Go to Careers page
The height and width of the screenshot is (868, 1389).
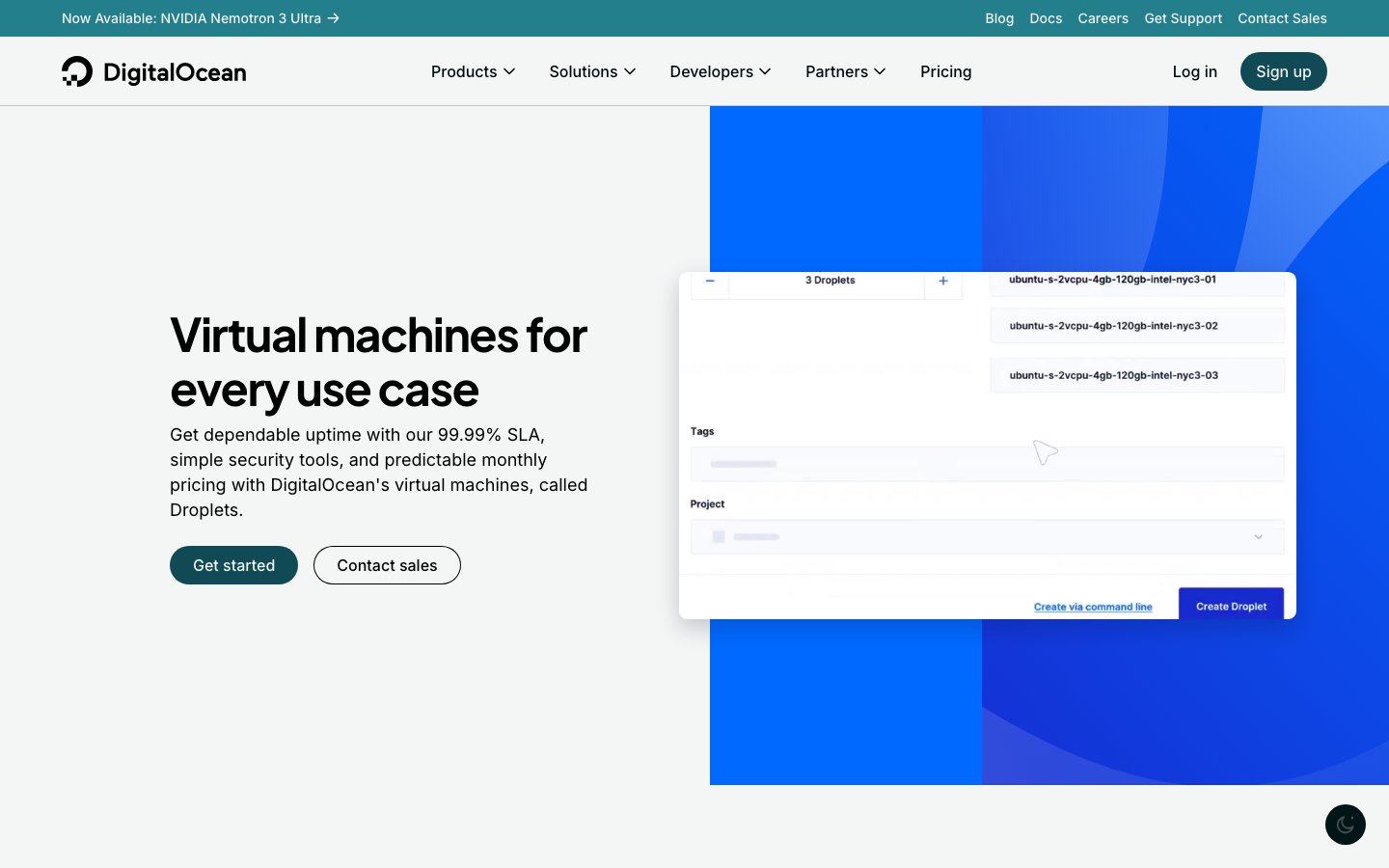click(x=1103, y=18)
